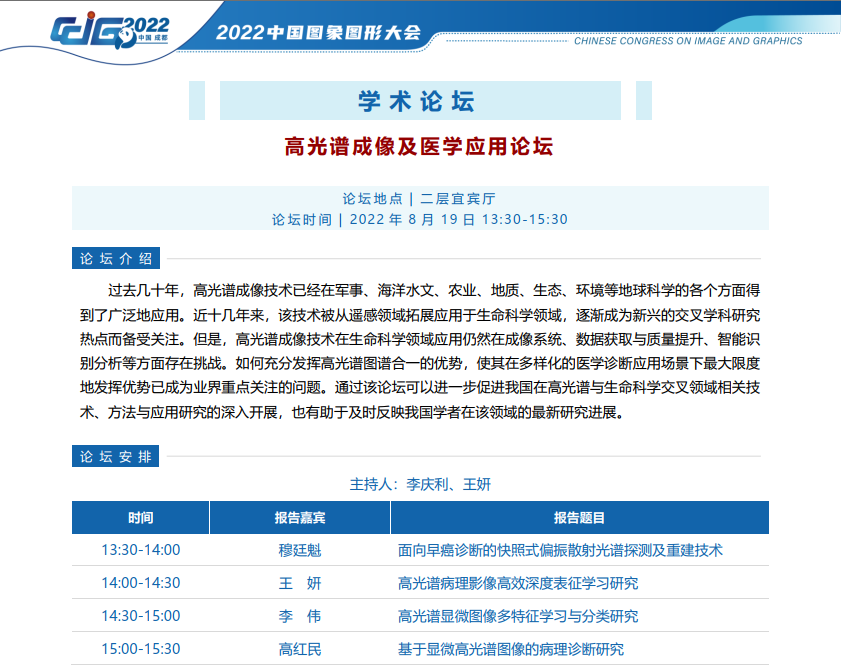The width and height of the screenshot is (841, 667).
Task: Click the Chinese Congress on Image and Graphics text
Action: pos(688,42)
